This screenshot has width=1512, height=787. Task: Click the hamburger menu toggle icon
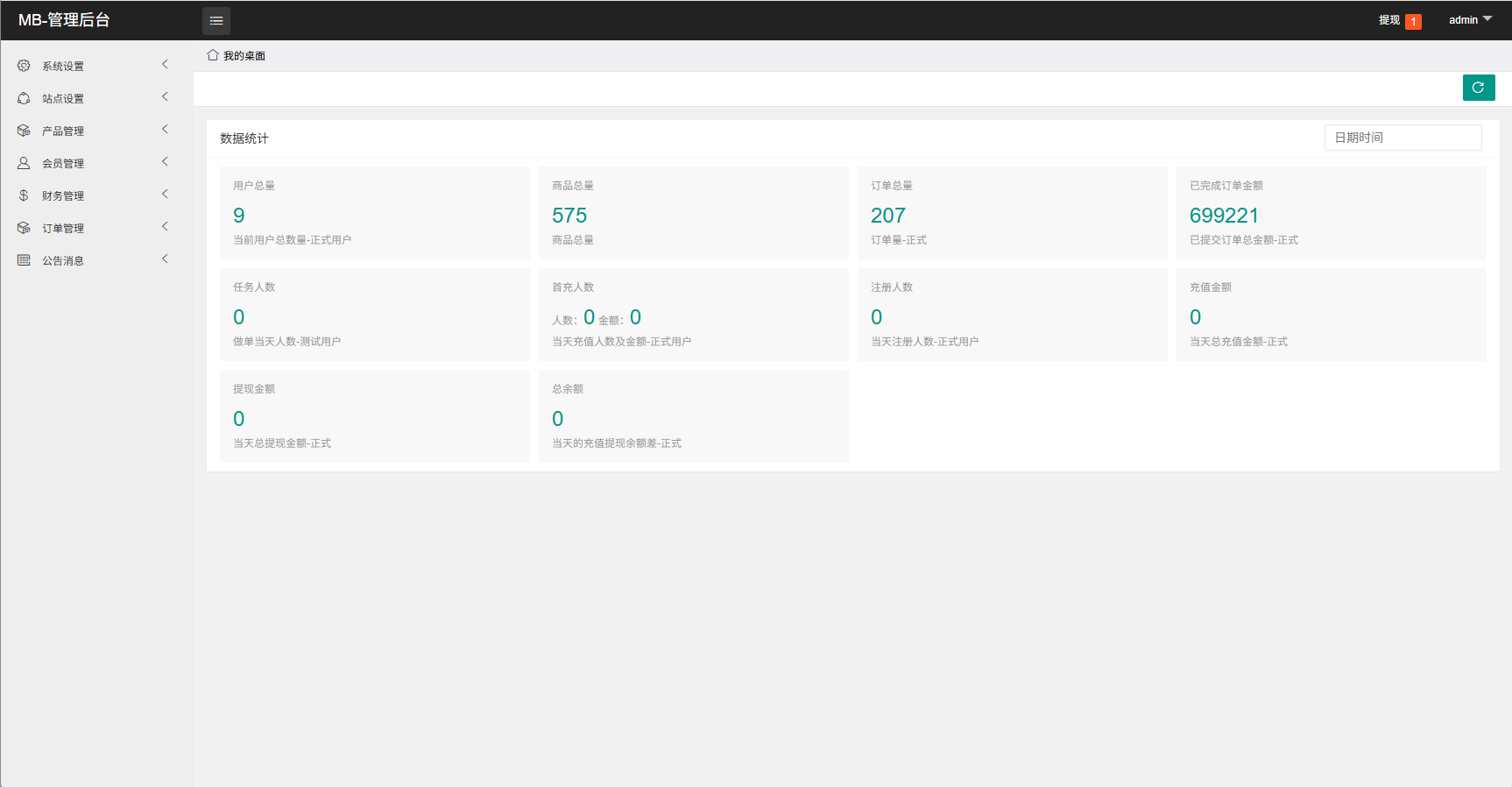point(216,20)
